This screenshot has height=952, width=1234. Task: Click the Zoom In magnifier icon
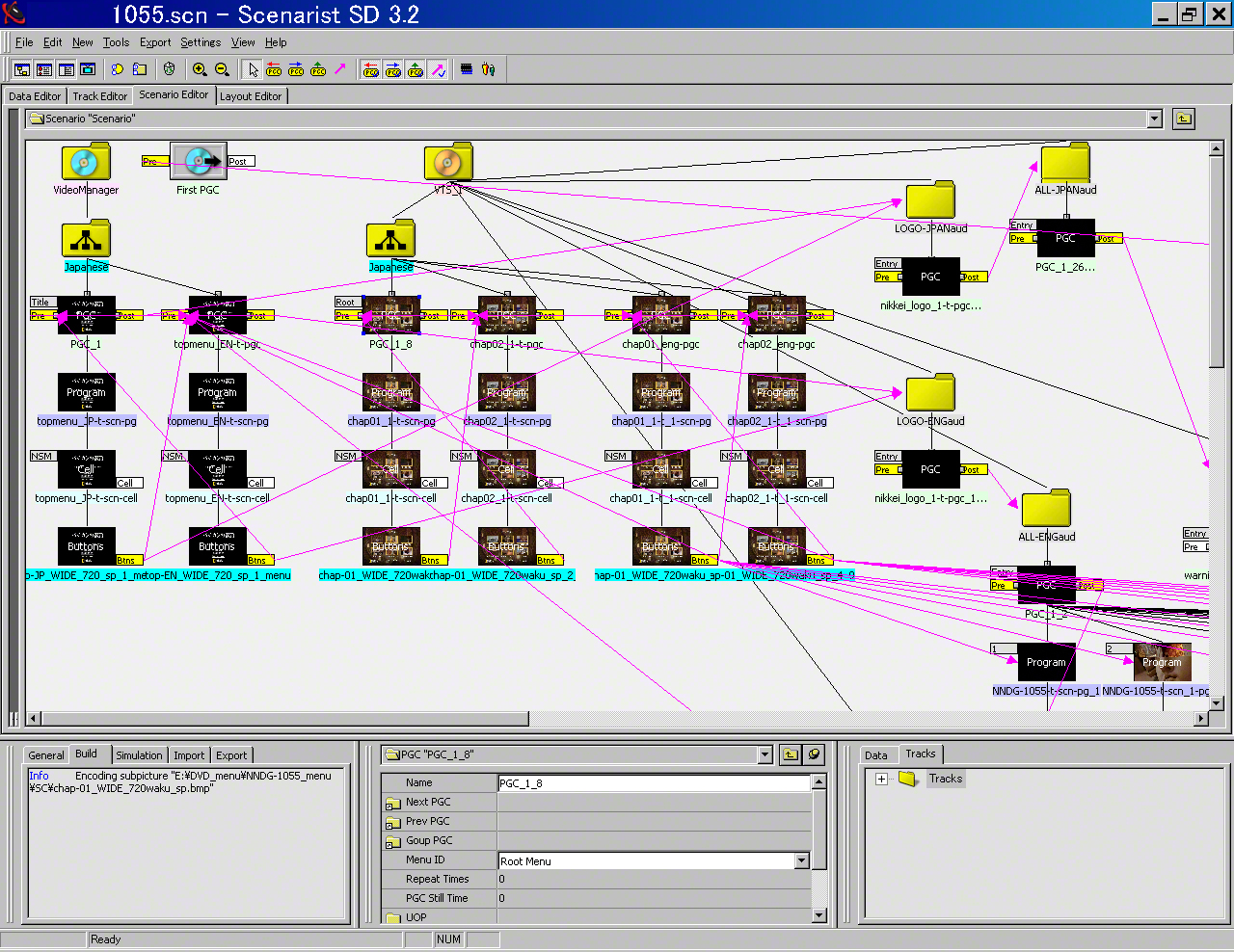pos(200,69)
